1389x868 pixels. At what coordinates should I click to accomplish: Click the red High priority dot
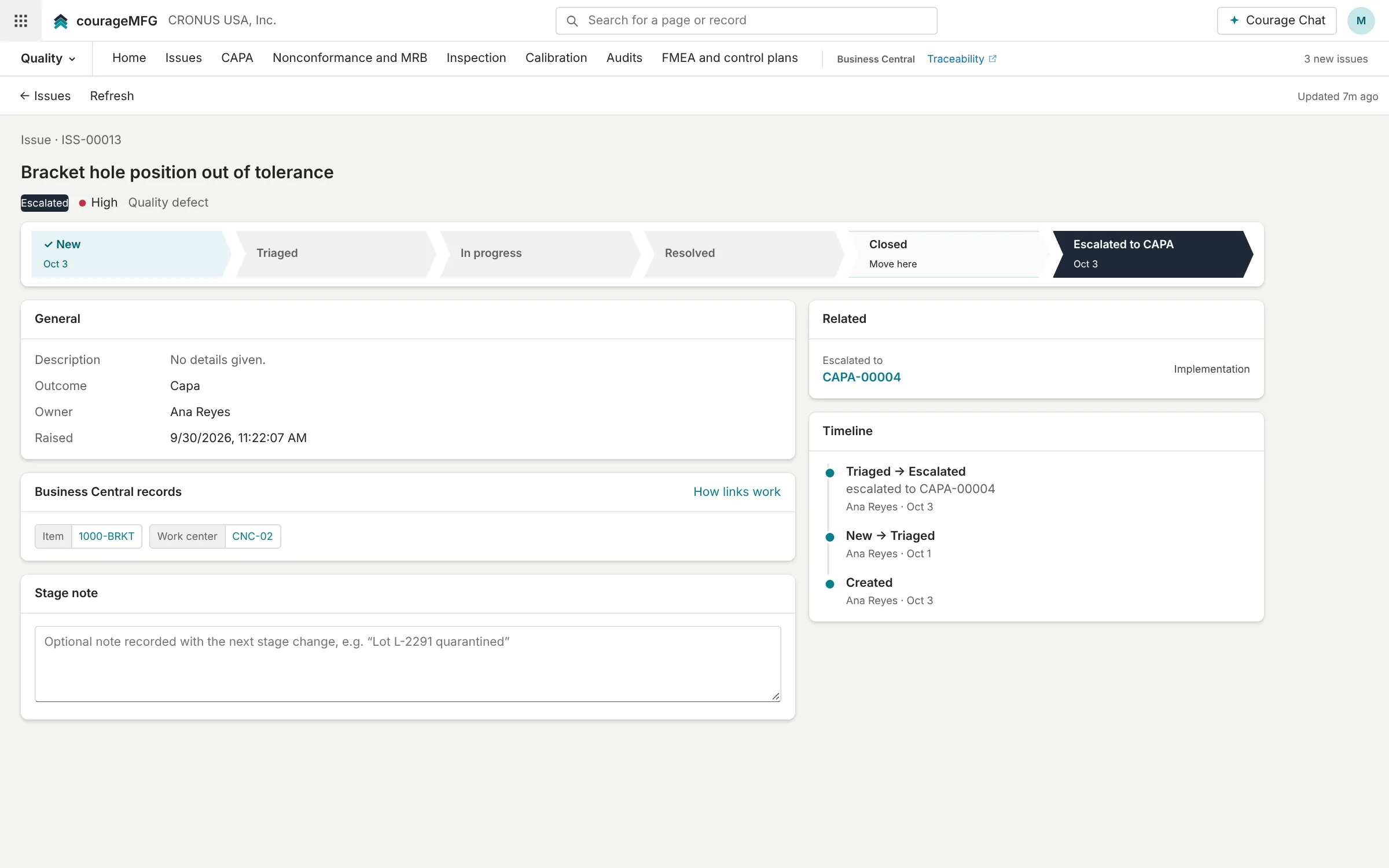(82, 203)
